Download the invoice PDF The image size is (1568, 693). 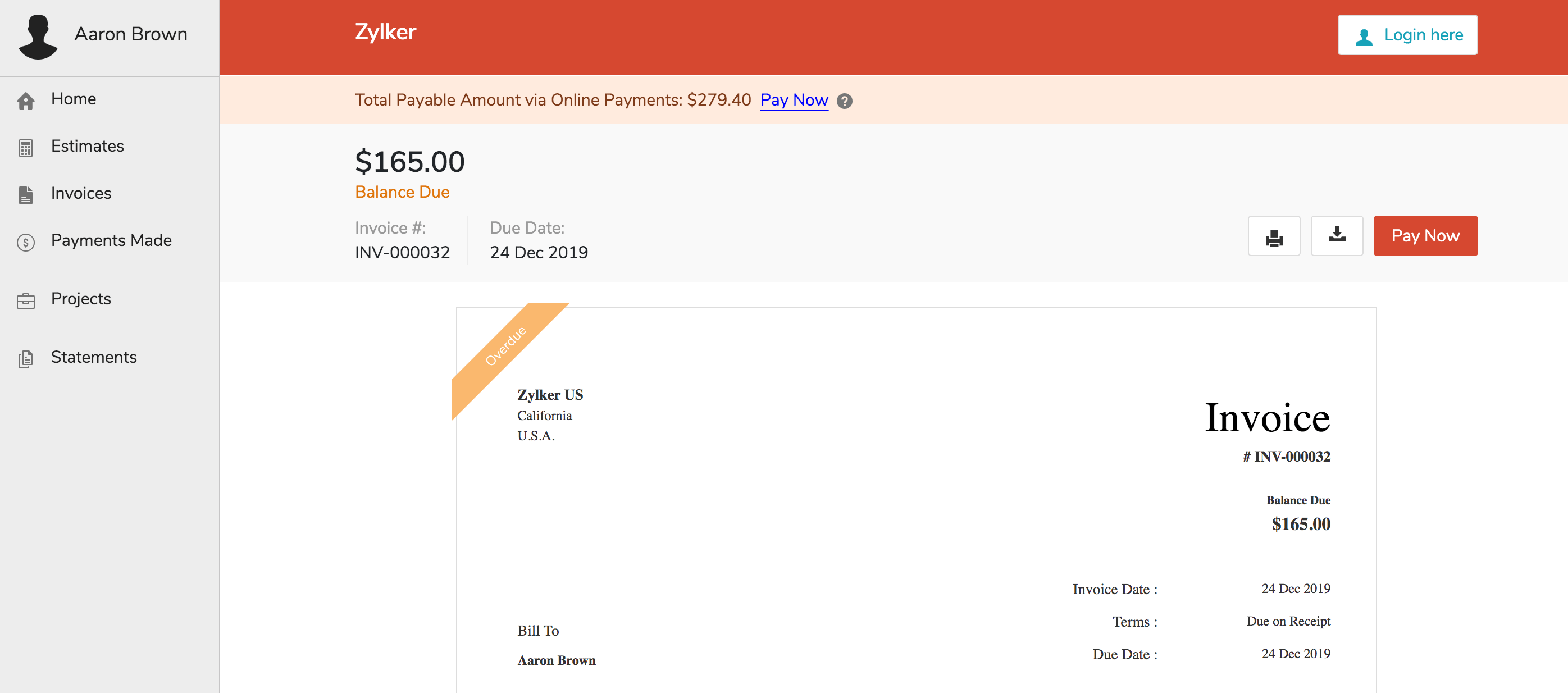pyautogui.click(x=1336, y=236)
